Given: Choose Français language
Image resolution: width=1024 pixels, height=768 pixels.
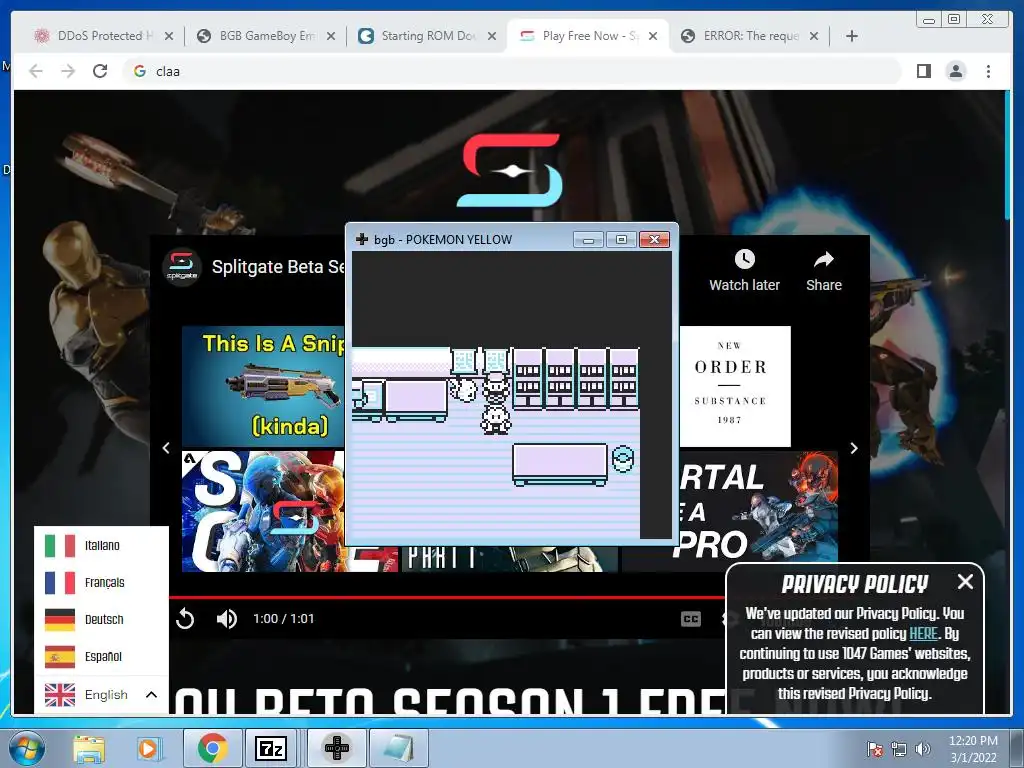Looking at the screenshot, I should point(101,583).
